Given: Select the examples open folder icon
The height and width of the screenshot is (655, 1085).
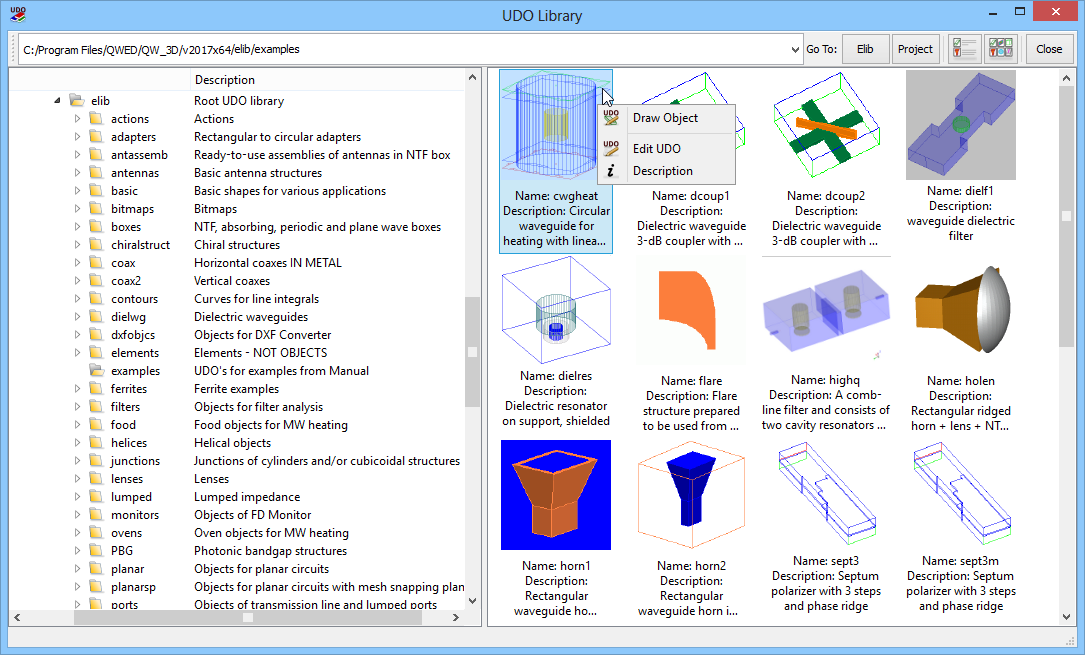Looking at the screenshot, I should pos(96,371).
